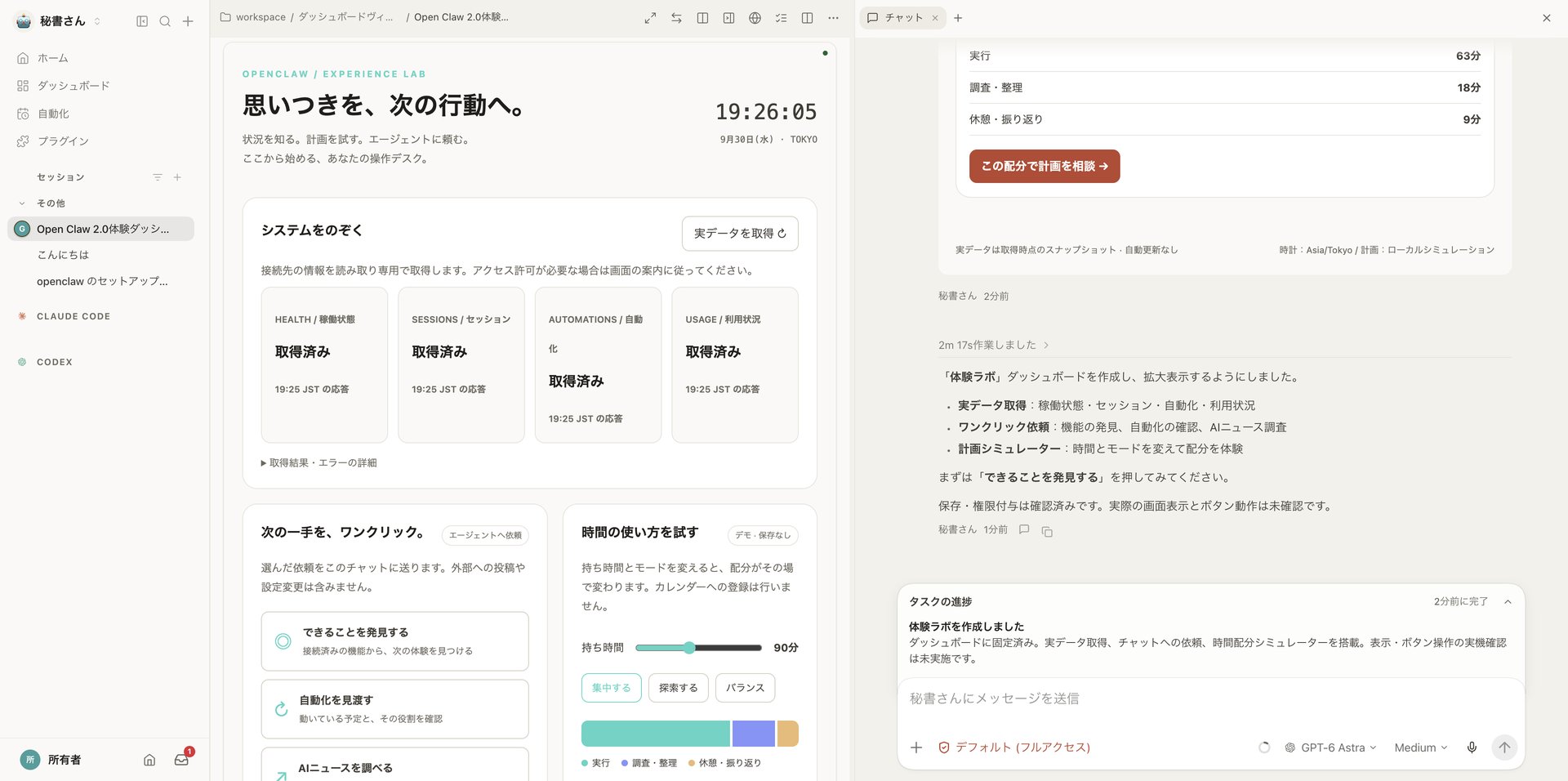Open the Medium effort dropdown
Viewport: 1568px width, 781px height.
1421,748
